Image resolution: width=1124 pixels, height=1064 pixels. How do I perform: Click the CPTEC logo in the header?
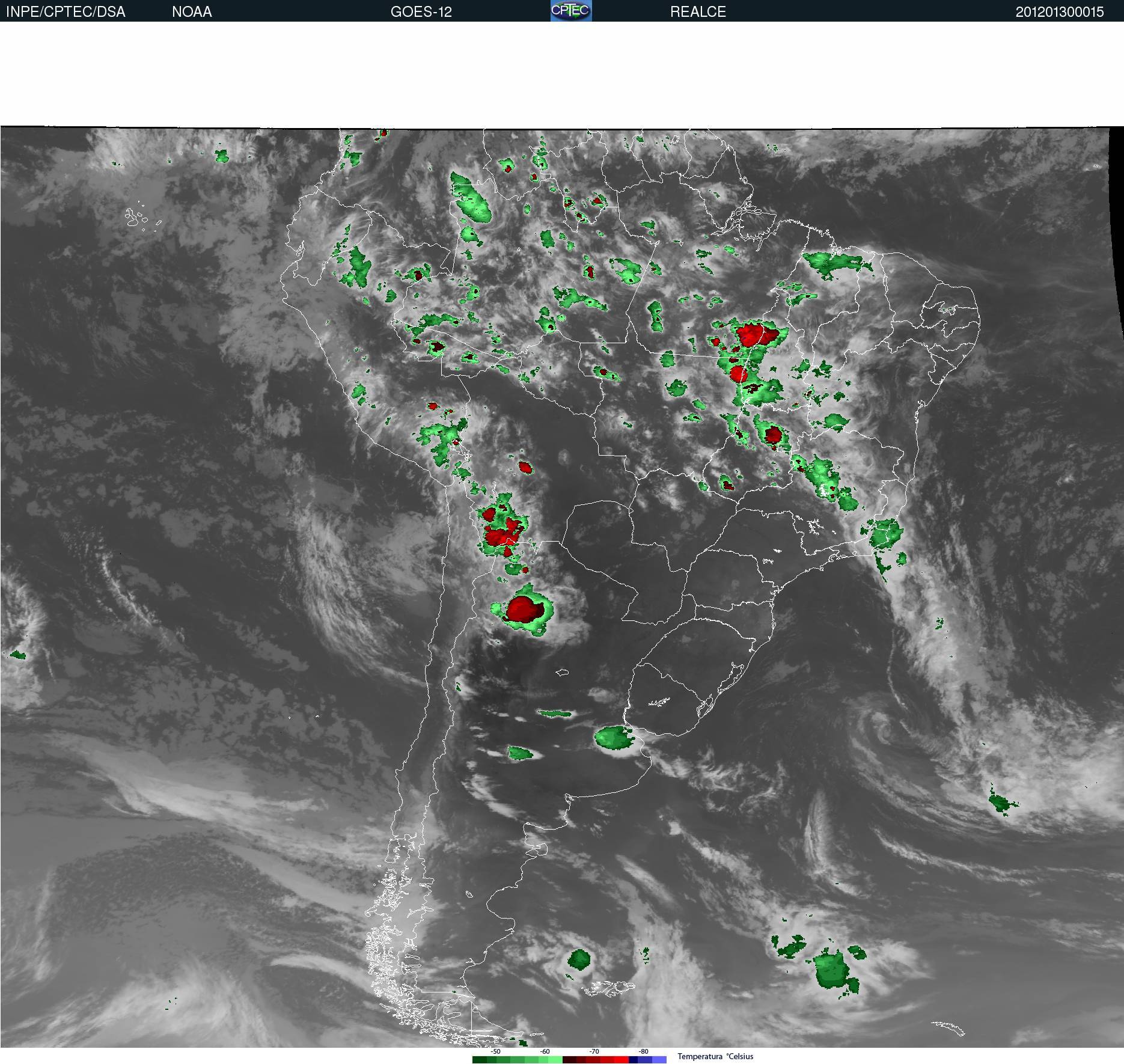click(x=571, y=11)
